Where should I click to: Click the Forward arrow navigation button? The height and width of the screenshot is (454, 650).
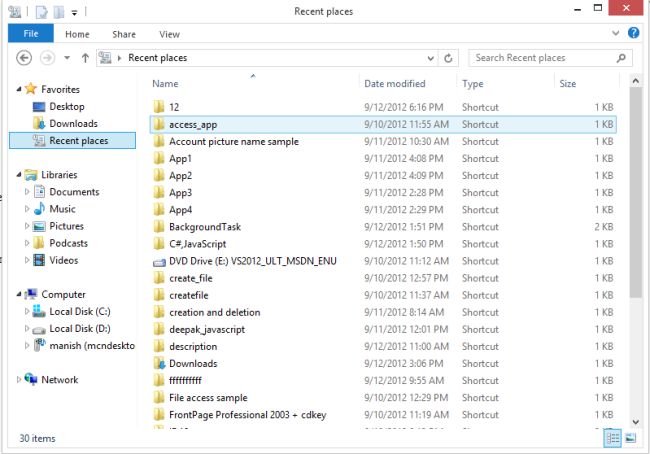coord(47,58)
